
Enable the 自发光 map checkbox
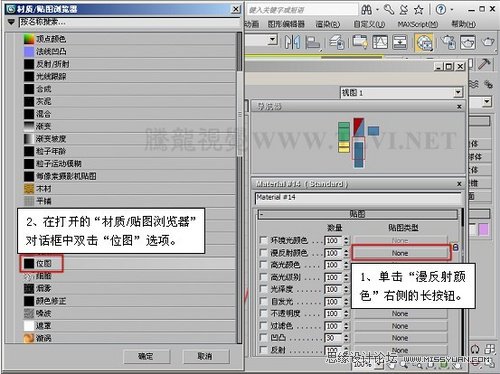(x=263, y=301)
